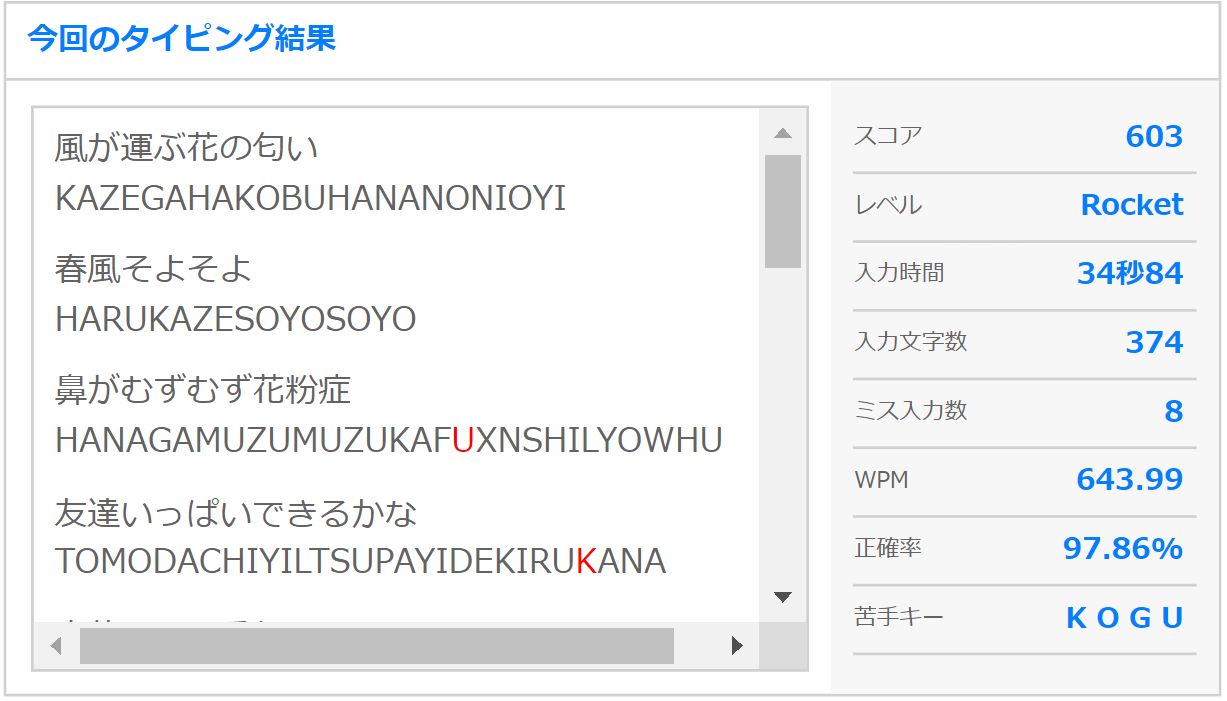Screen dimensions: 1227x701
Task: Click the vertical scrollbar up arrow
Action: pyautogui.click(x=783, y=133)
